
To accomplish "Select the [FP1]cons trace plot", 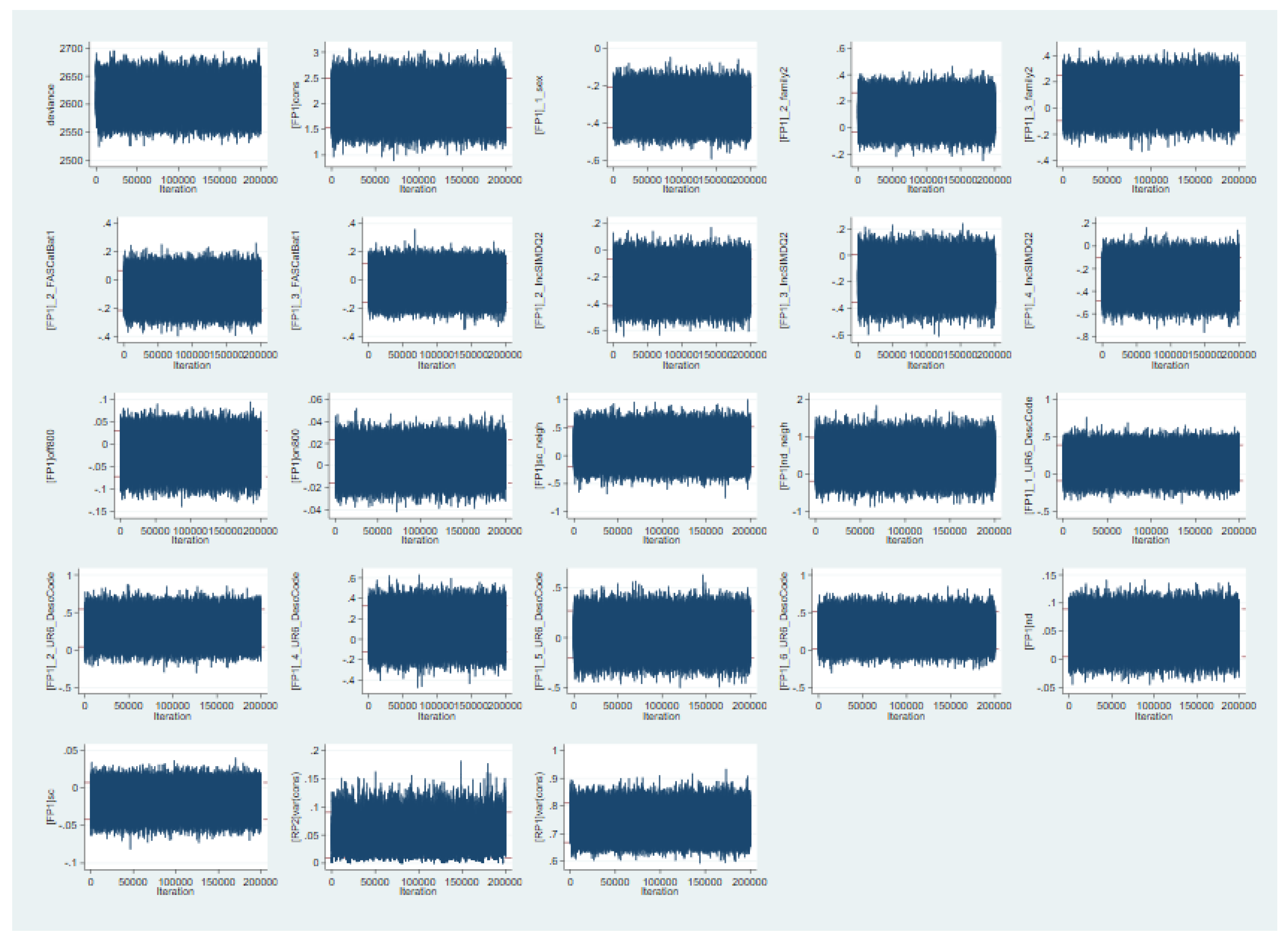I will (x=418, y=104).
